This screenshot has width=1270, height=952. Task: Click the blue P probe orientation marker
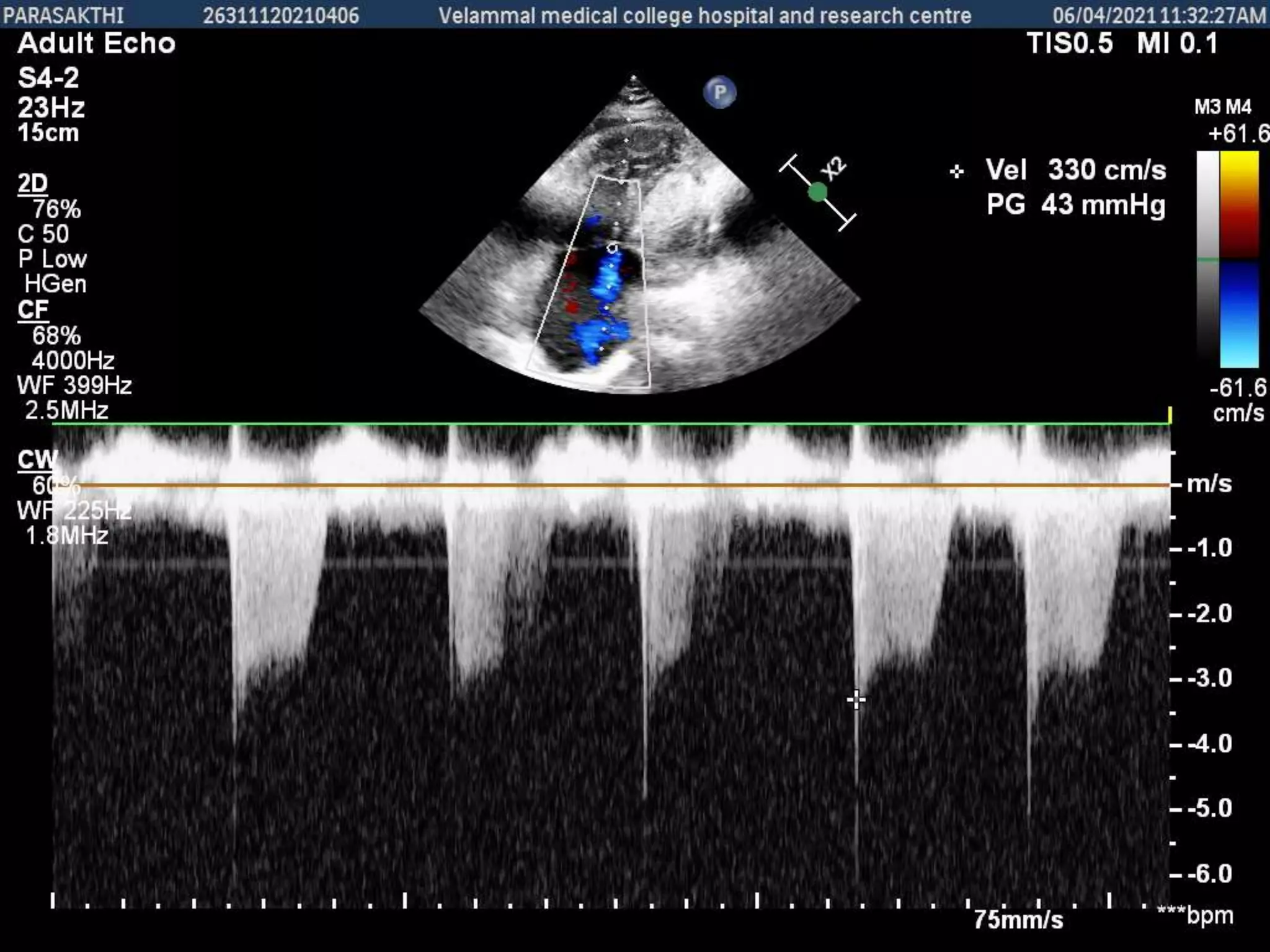coord(719,93)
